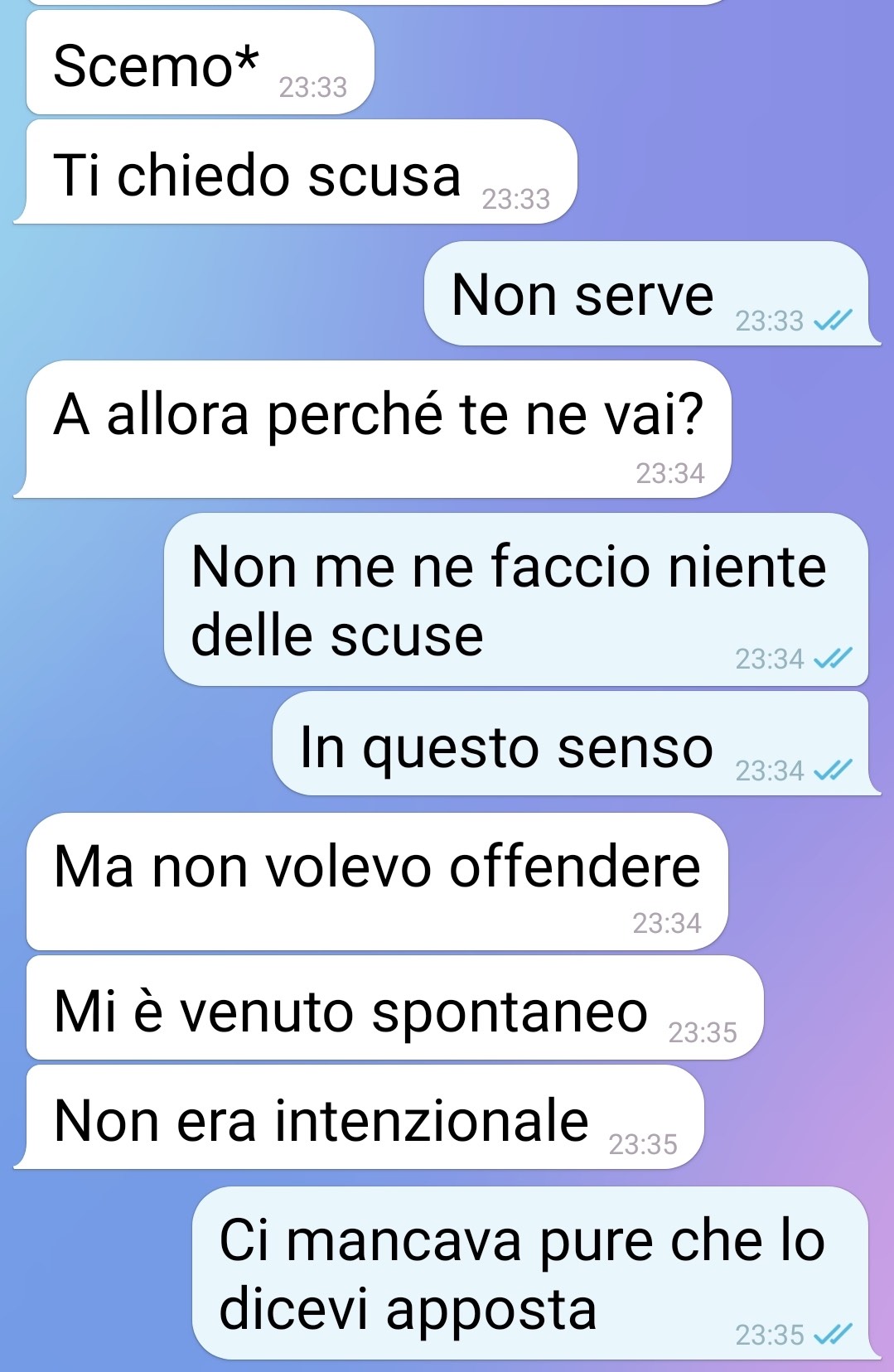Tap read checkmarks on 'Non me ne faccio niente'
The height and width of the screenshot is (1372, 894).
(833, 659)
